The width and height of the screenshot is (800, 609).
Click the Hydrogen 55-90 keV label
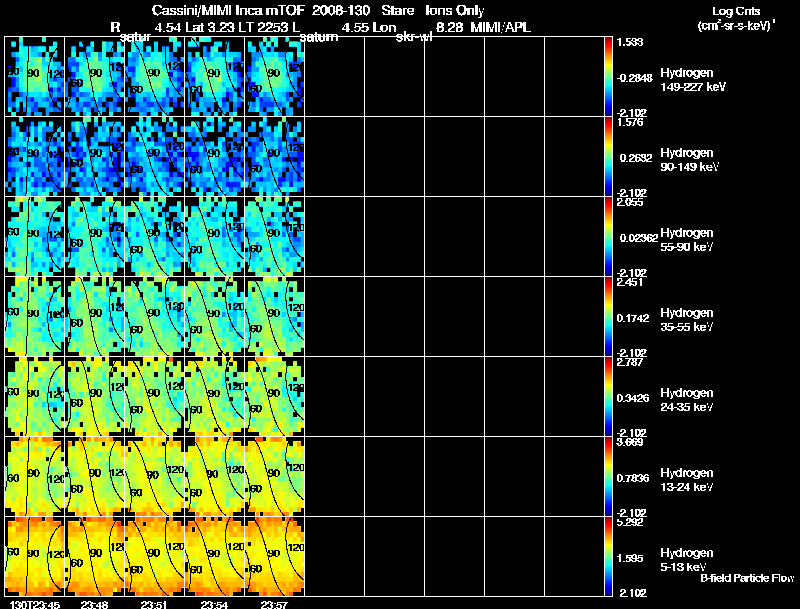pos(687,240)
